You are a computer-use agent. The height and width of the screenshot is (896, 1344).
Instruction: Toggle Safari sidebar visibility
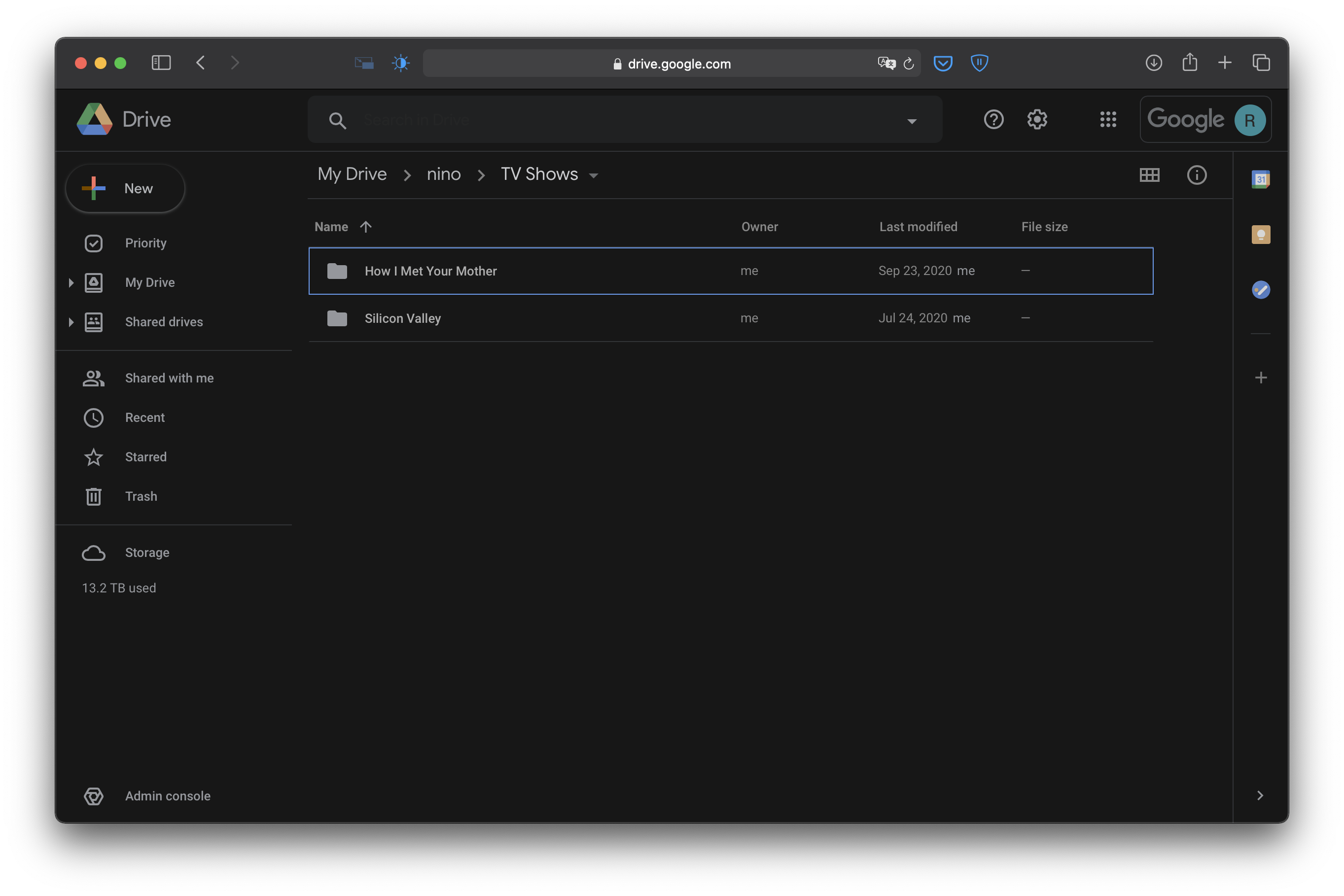[161, 63]
